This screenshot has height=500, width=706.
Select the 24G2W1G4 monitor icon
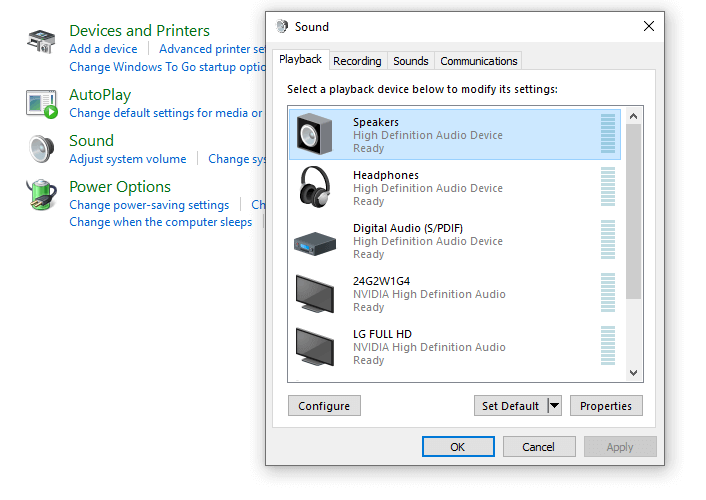point(315,294)
